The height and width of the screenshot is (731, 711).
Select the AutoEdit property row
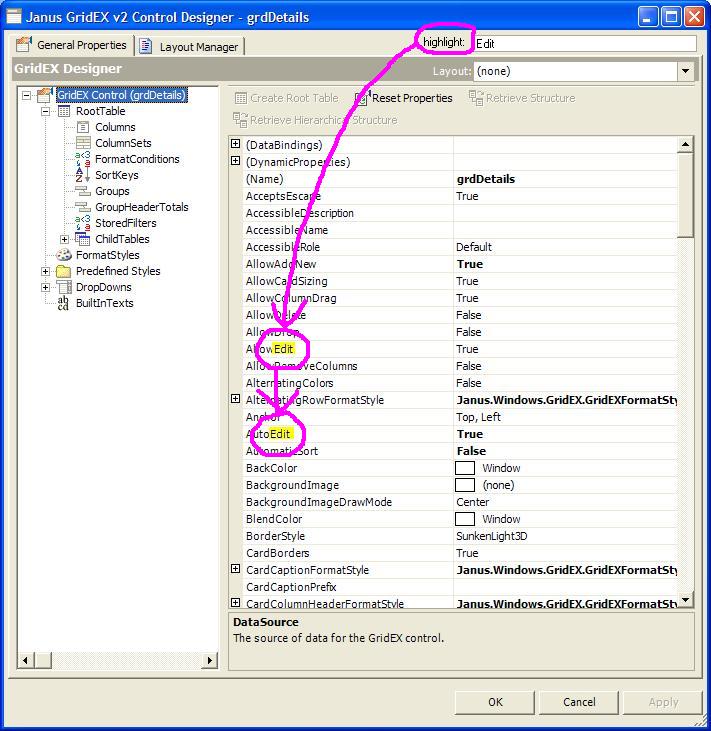click(x=460, y=434)
